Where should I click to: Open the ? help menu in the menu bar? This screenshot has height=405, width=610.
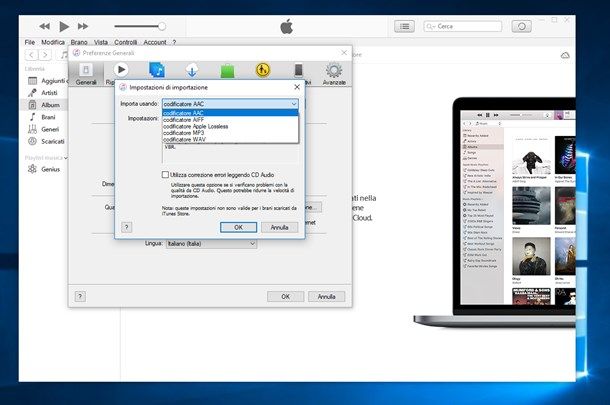(x=174, y=42)
